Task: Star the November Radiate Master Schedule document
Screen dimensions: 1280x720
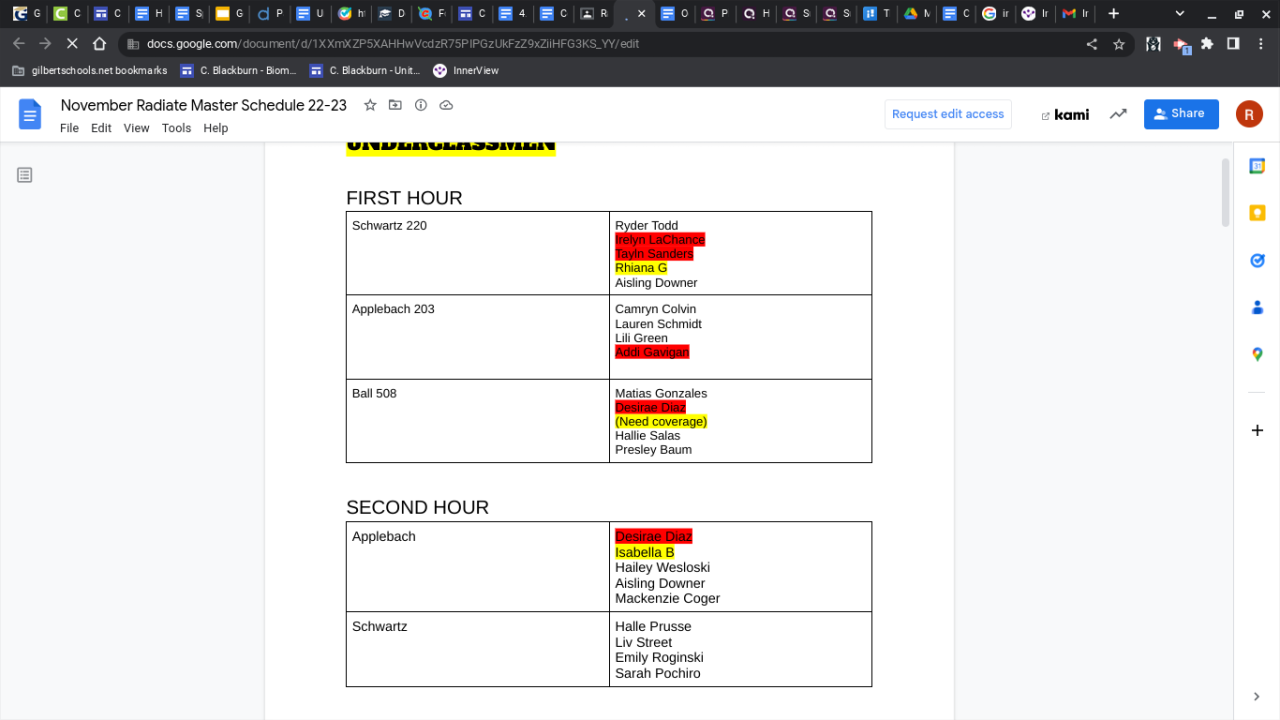Action: coord(370,105)
